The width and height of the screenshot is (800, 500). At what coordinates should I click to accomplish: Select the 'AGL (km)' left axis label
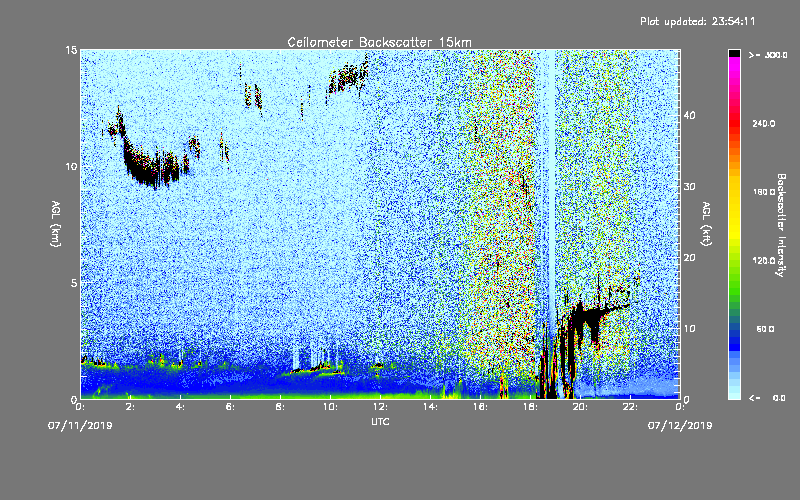point(56,223)
